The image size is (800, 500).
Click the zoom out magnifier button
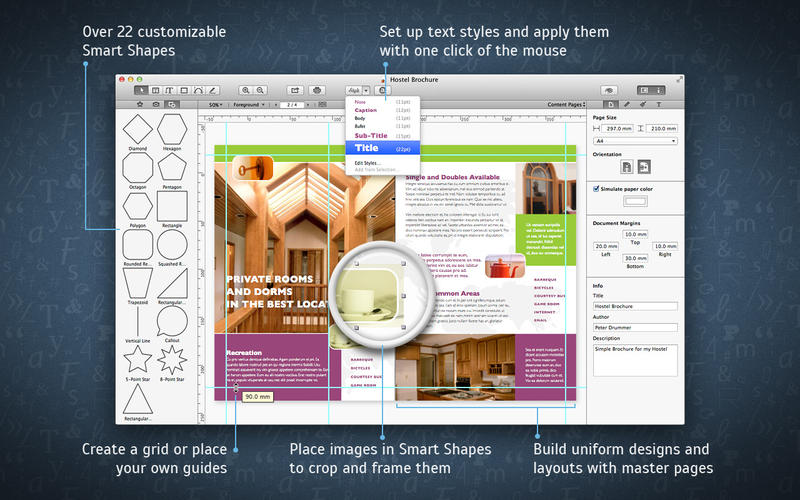tap(261, 90)
